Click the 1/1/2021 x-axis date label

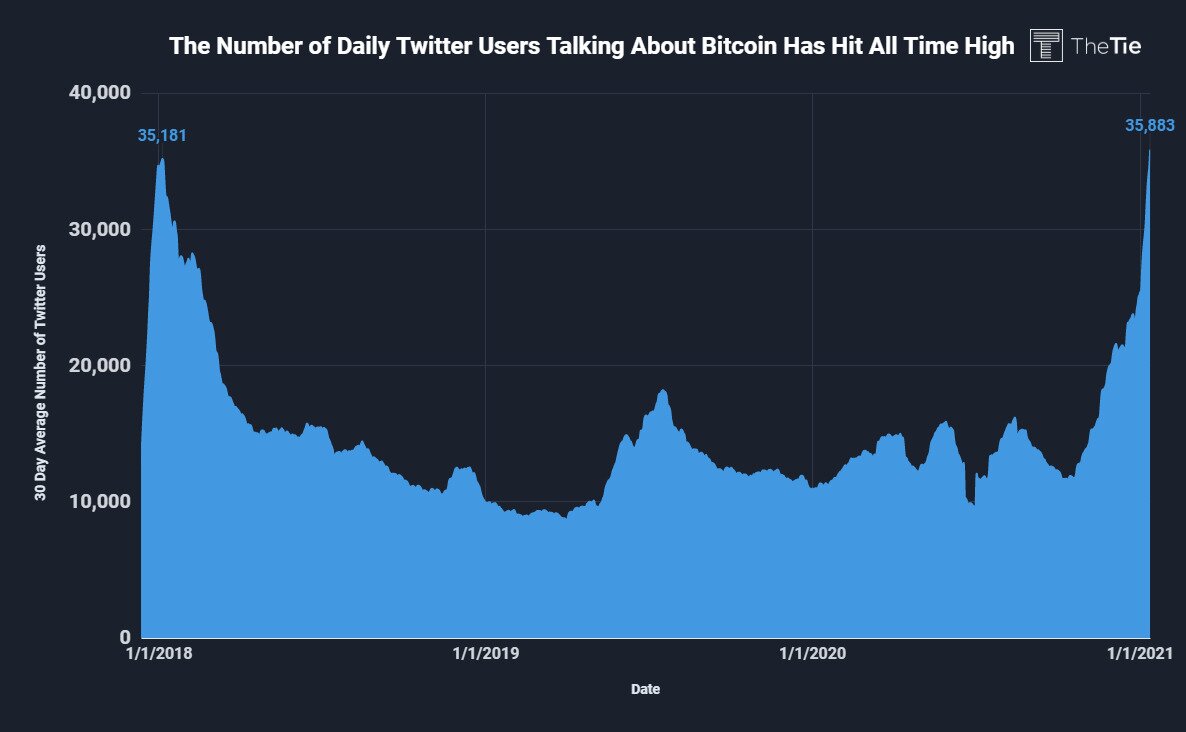1140,653
